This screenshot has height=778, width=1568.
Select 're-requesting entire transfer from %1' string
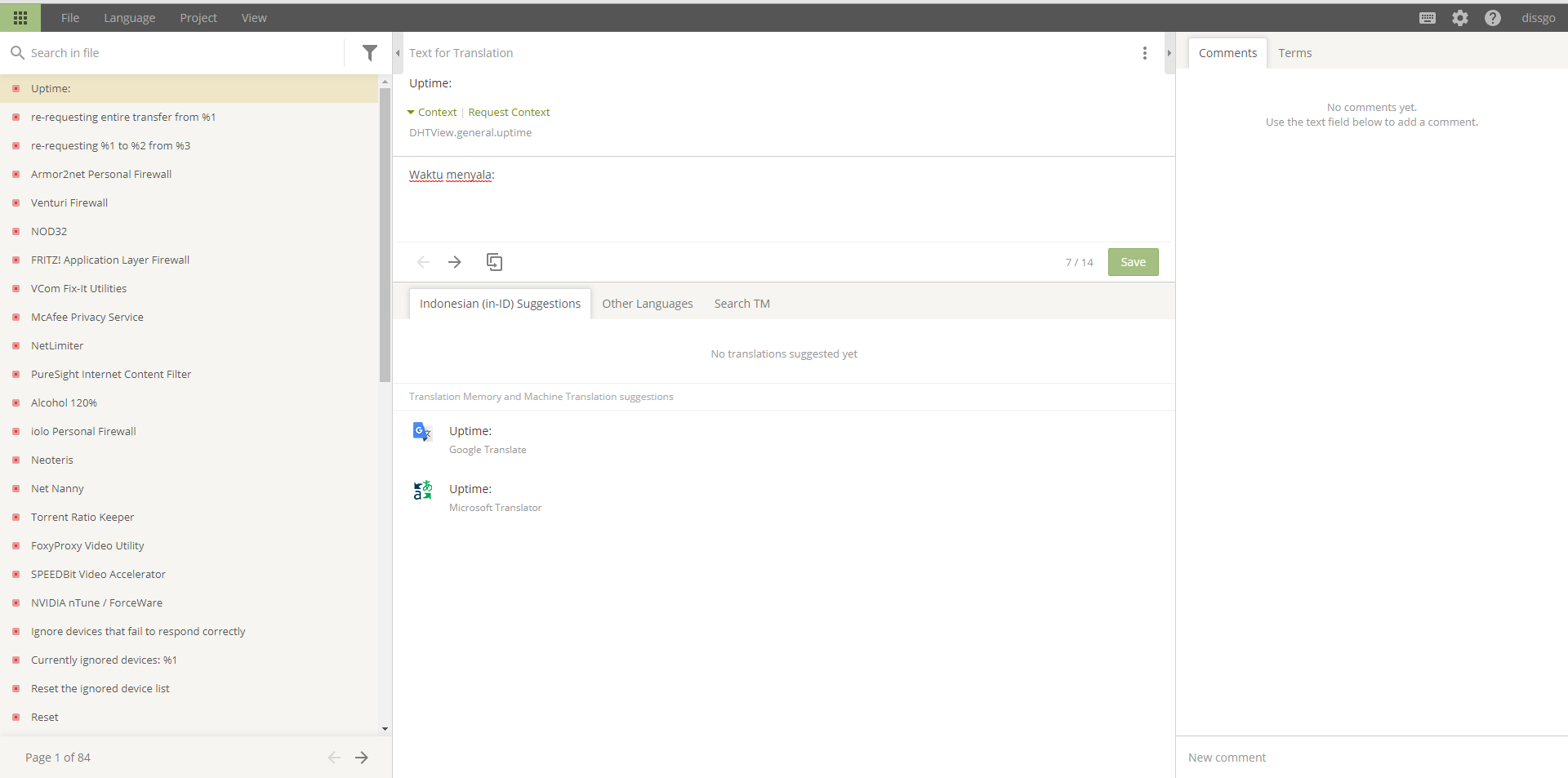[189, 117]
